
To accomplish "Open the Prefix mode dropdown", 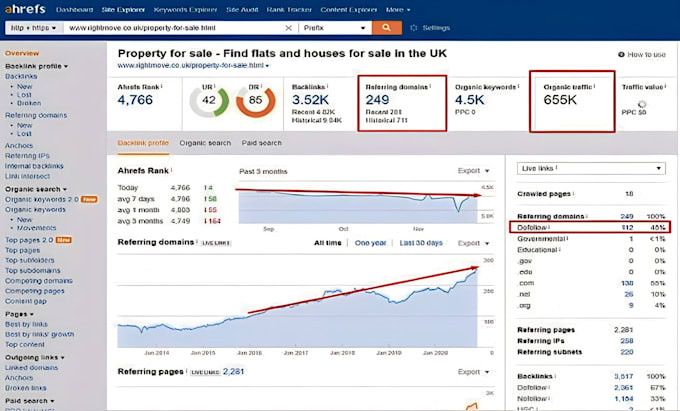I will (x=334, y=28).
